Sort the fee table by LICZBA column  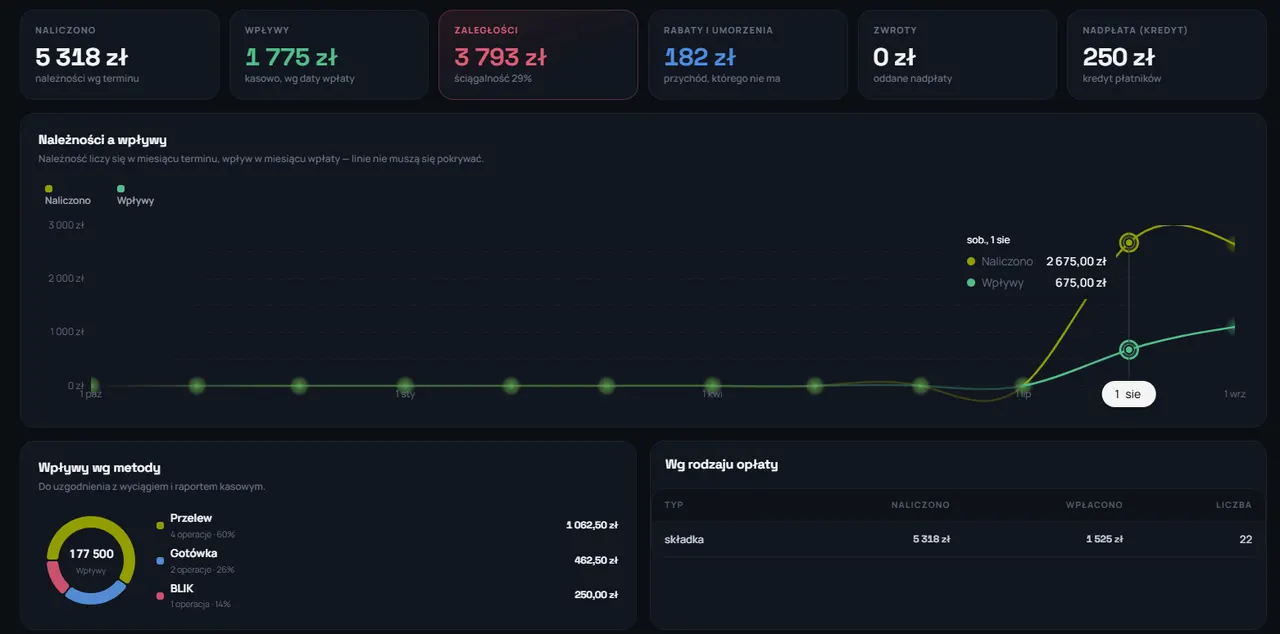click(1234, 505)
